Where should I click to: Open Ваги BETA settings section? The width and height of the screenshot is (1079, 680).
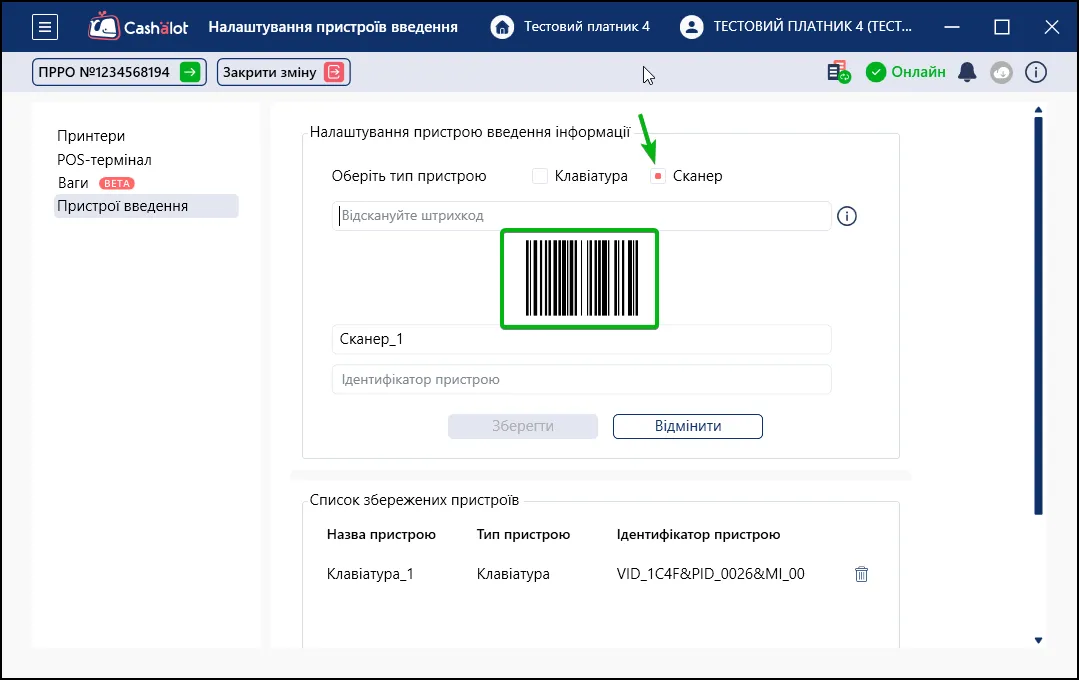tap(96, 183)
